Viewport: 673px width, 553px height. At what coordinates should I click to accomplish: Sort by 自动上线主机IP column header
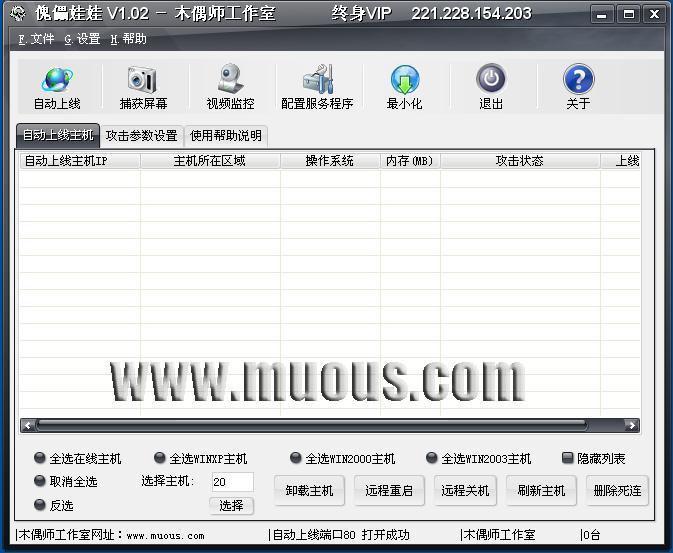pos(80,161)
